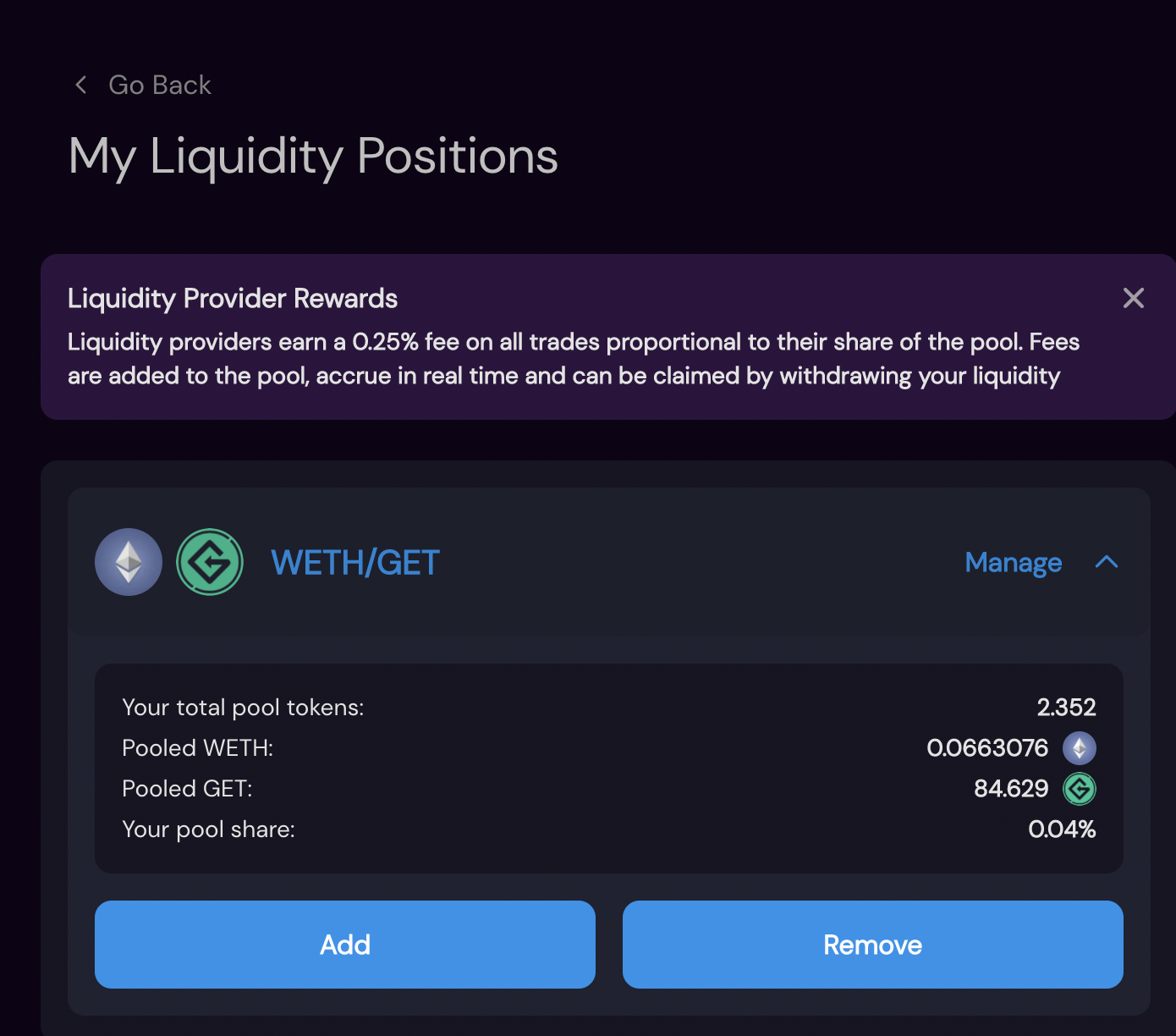Click the Remove liquidity button

tap(873, 945)
